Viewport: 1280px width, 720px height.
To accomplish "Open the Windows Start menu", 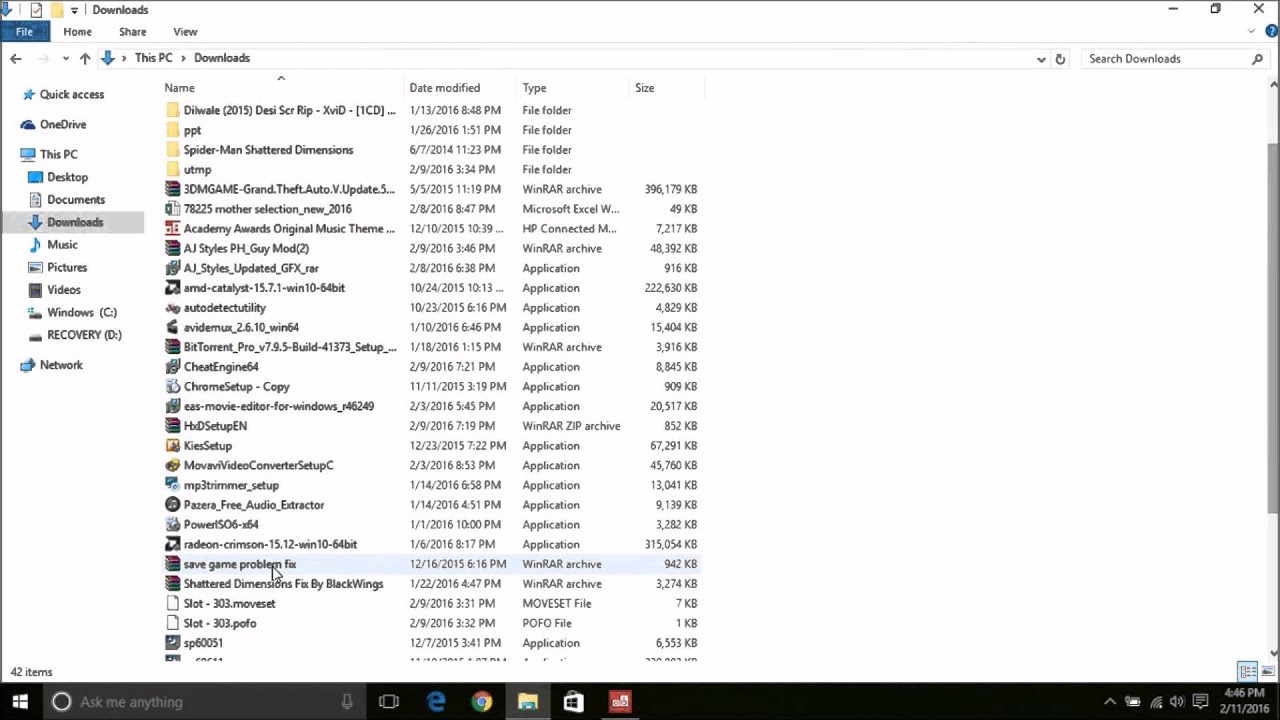I will 20,702.
